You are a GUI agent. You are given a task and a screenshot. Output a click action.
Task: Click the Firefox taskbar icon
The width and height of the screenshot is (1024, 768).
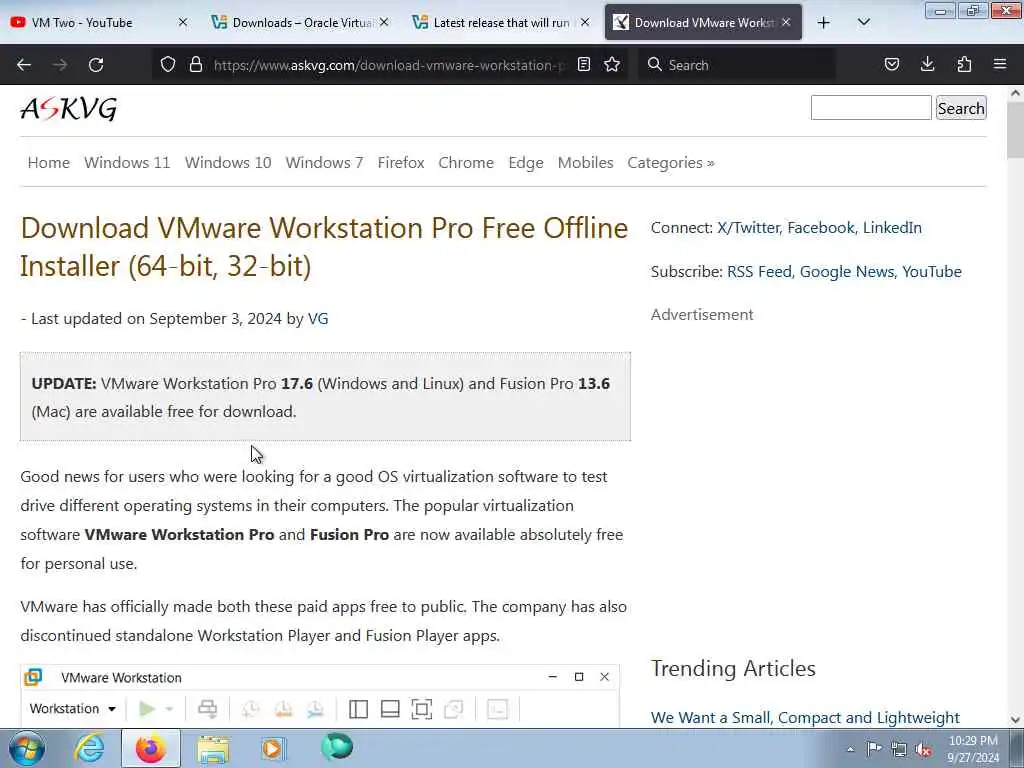pyautogui.click(x=151, y=748)
